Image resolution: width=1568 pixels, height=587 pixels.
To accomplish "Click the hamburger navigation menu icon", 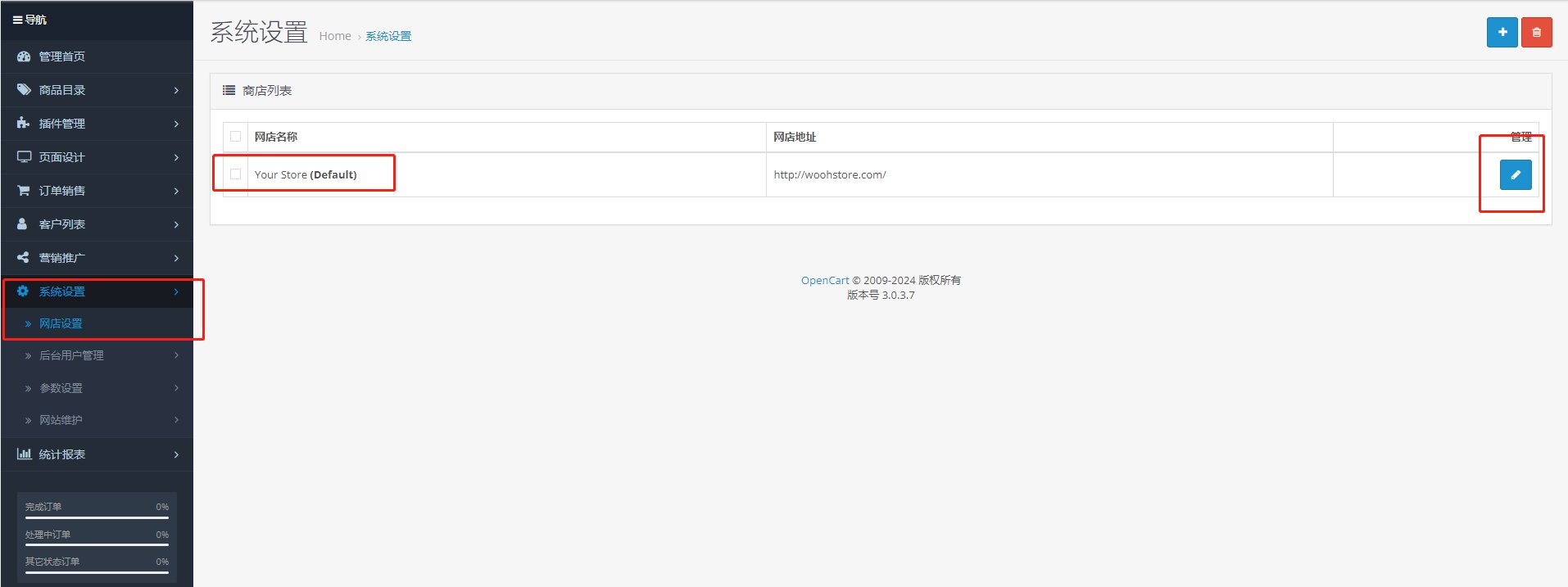I will (17, 20).
